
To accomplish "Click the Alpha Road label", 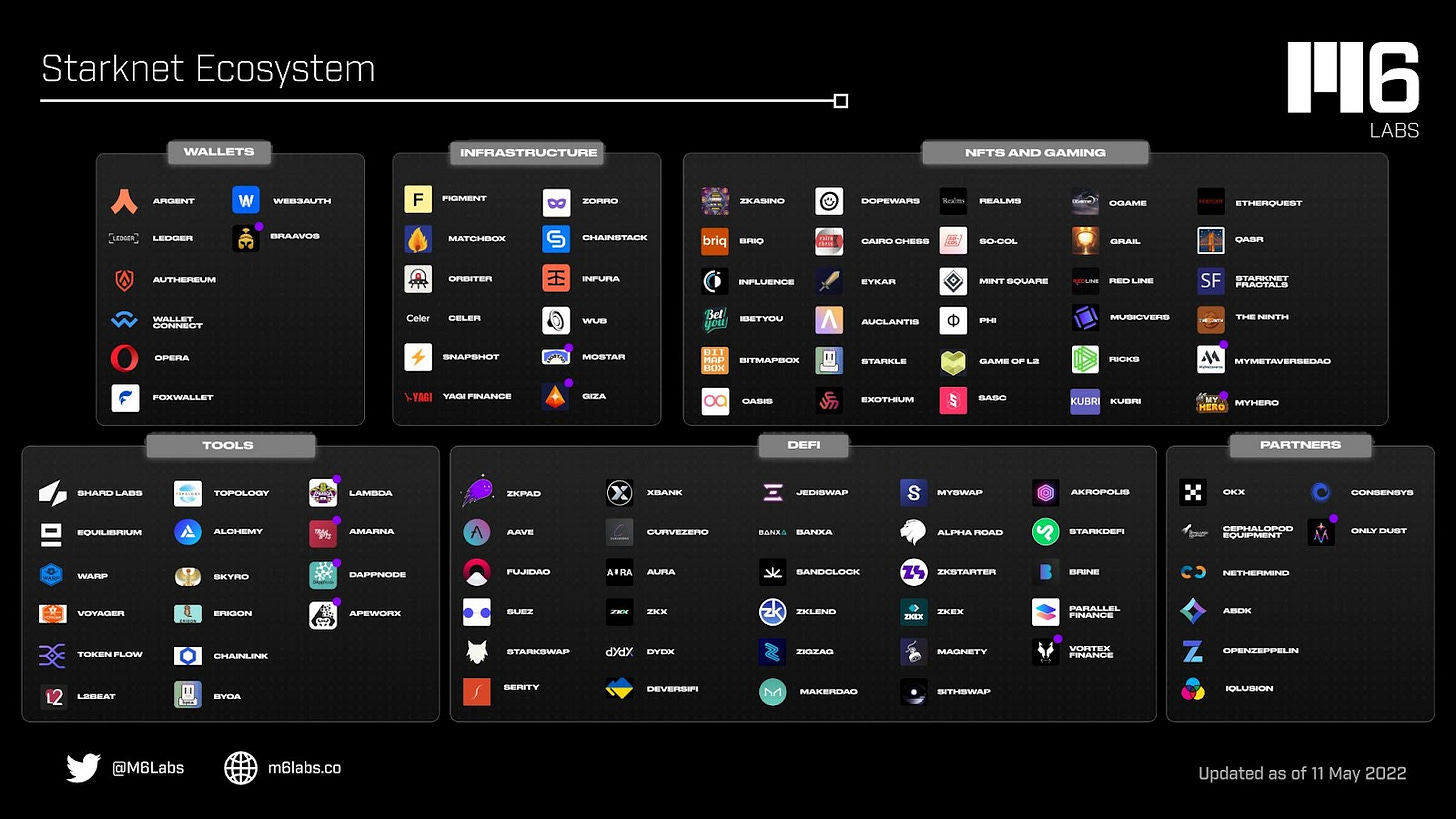I will (970, 532).
